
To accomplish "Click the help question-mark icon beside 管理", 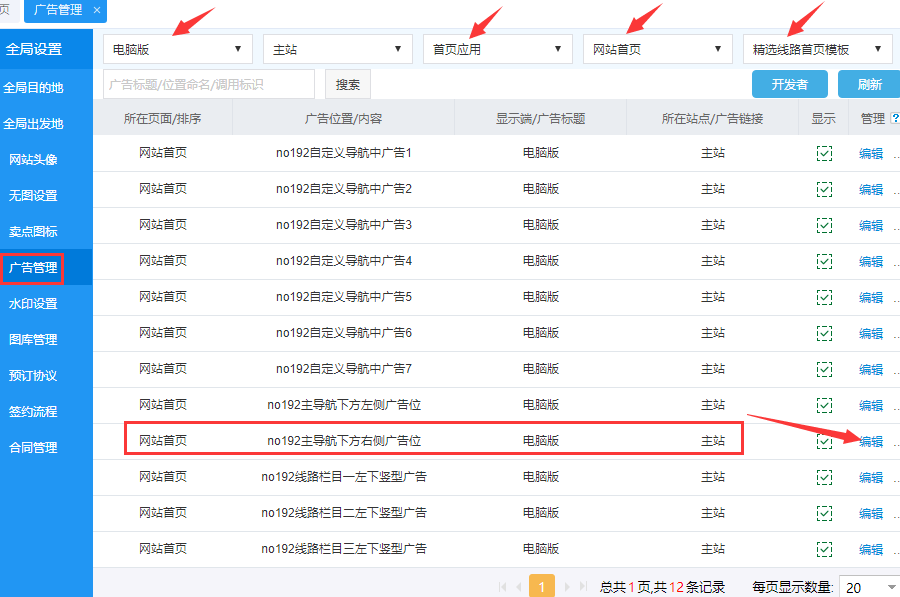I will point(894,119).
